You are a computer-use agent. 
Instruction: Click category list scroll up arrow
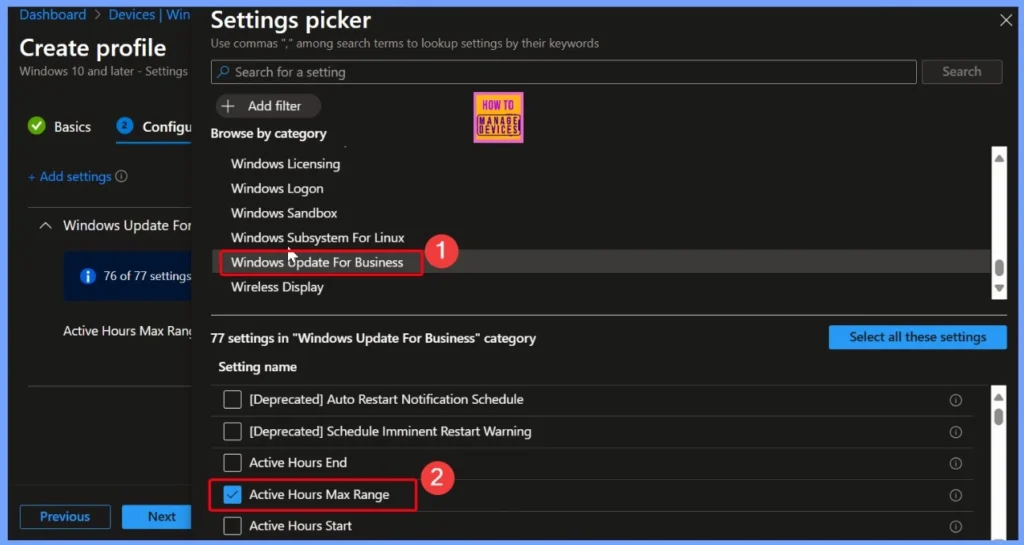pyautogui.click(x=999, y=158)
